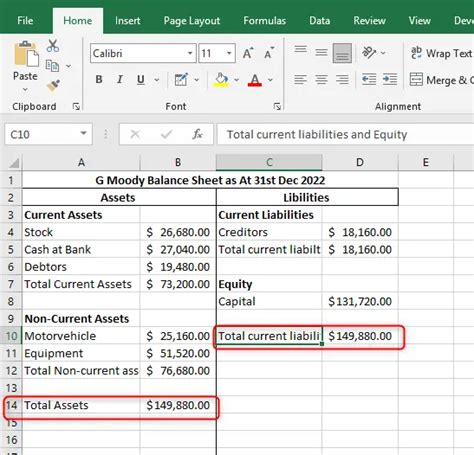Increase indent
Viewport: 474px width, 455px height.
[x=390, y=80]
